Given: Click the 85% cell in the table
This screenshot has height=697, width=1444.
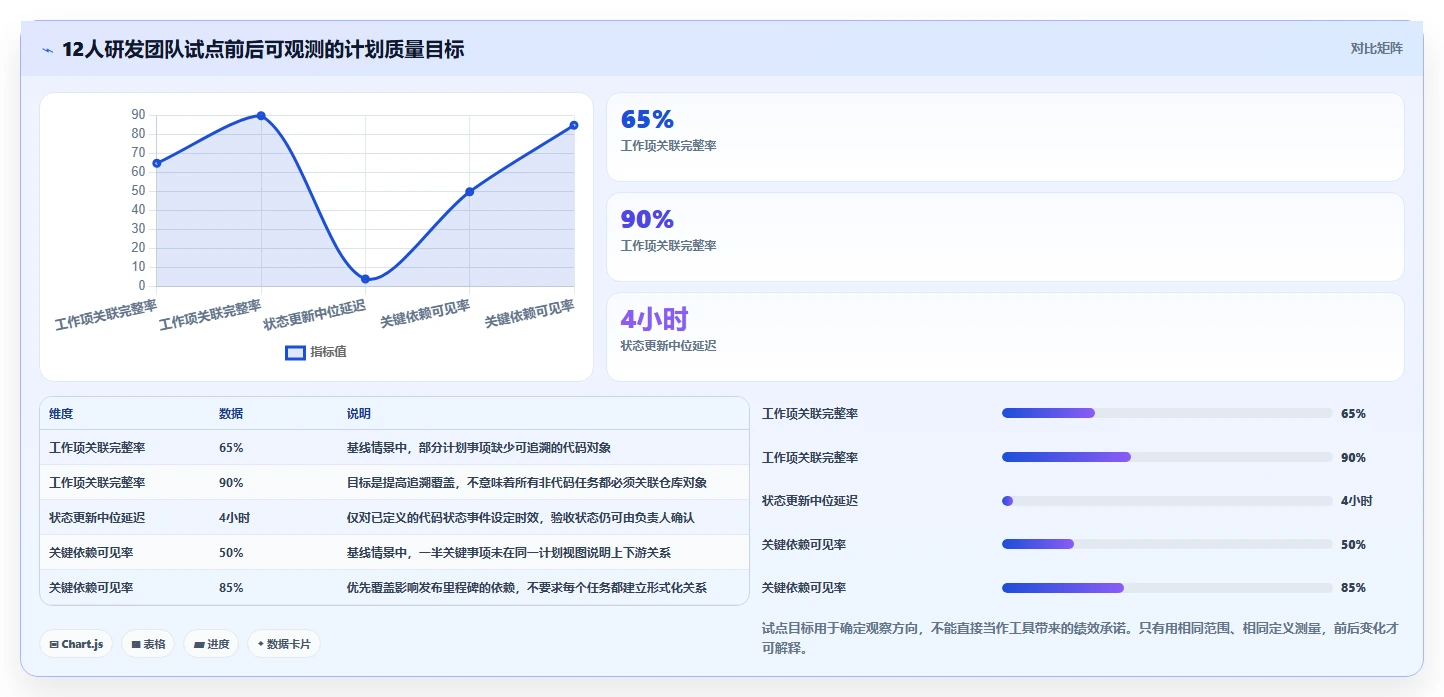Looking at the screenshot, I should 231,588.
